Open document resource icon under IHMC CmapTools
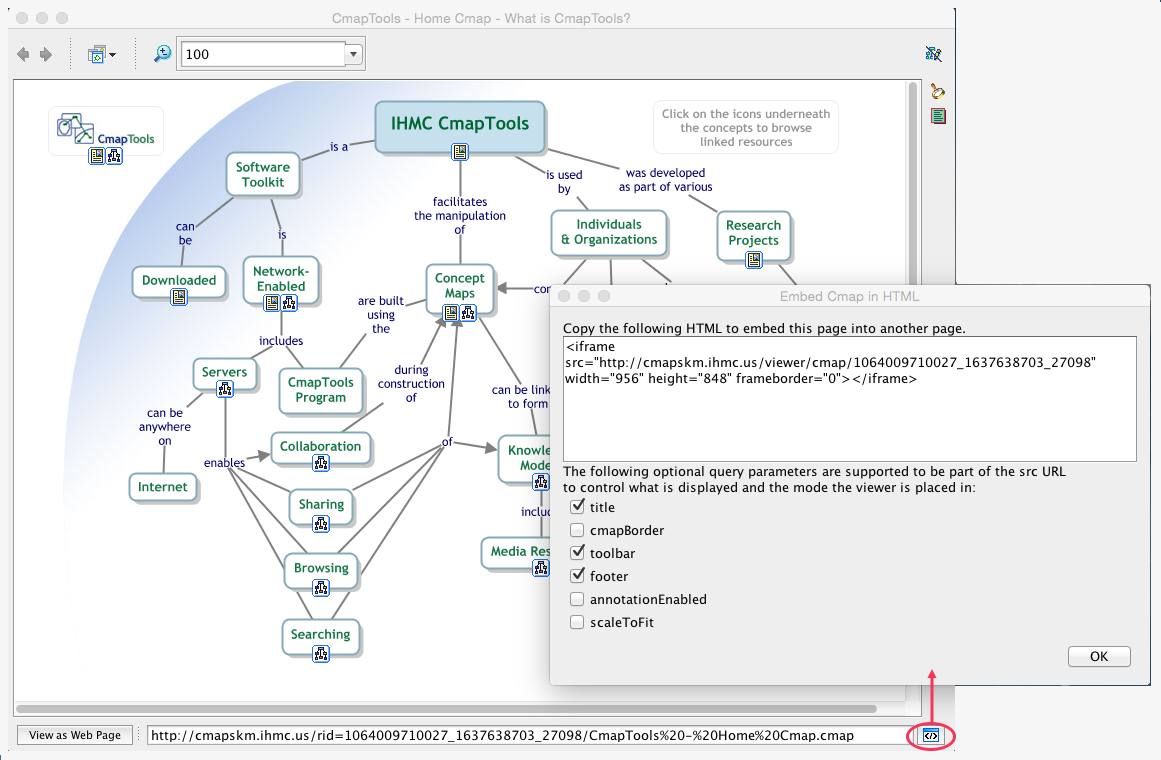This screenshot has height=760, width=1161. pos(460,152)
